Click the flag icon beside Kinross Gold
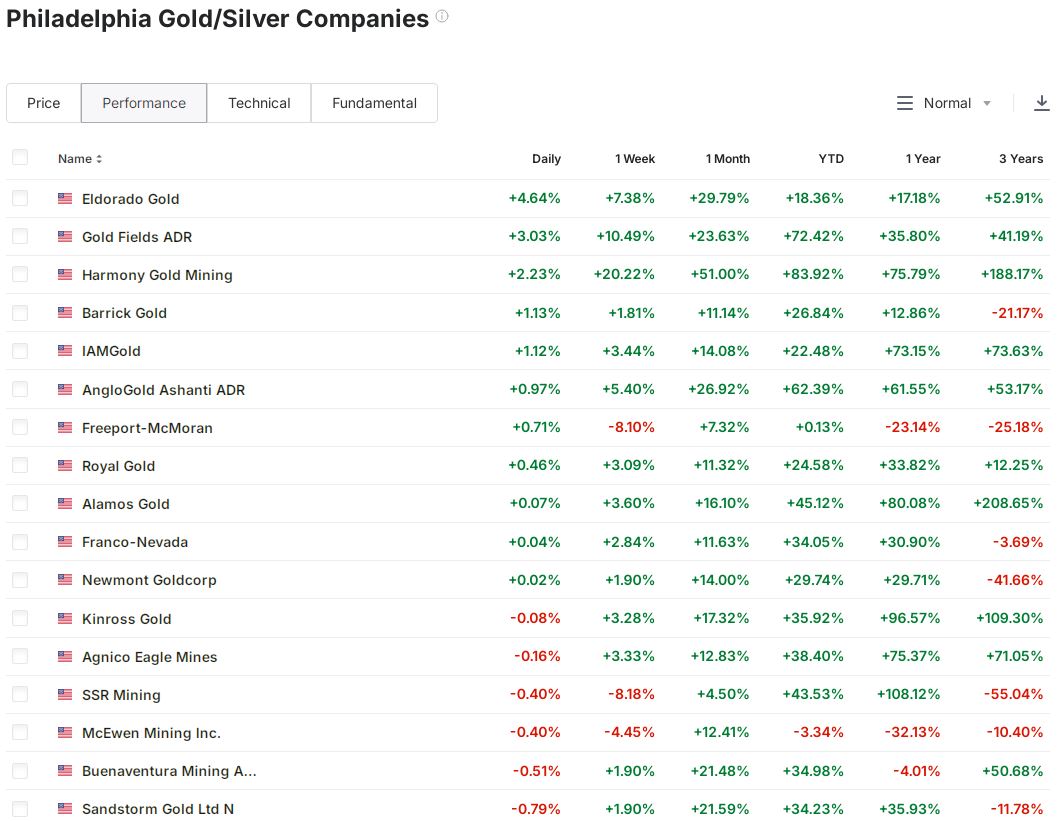This screenshot has width=1062, height=821. [x=65, y=619]
